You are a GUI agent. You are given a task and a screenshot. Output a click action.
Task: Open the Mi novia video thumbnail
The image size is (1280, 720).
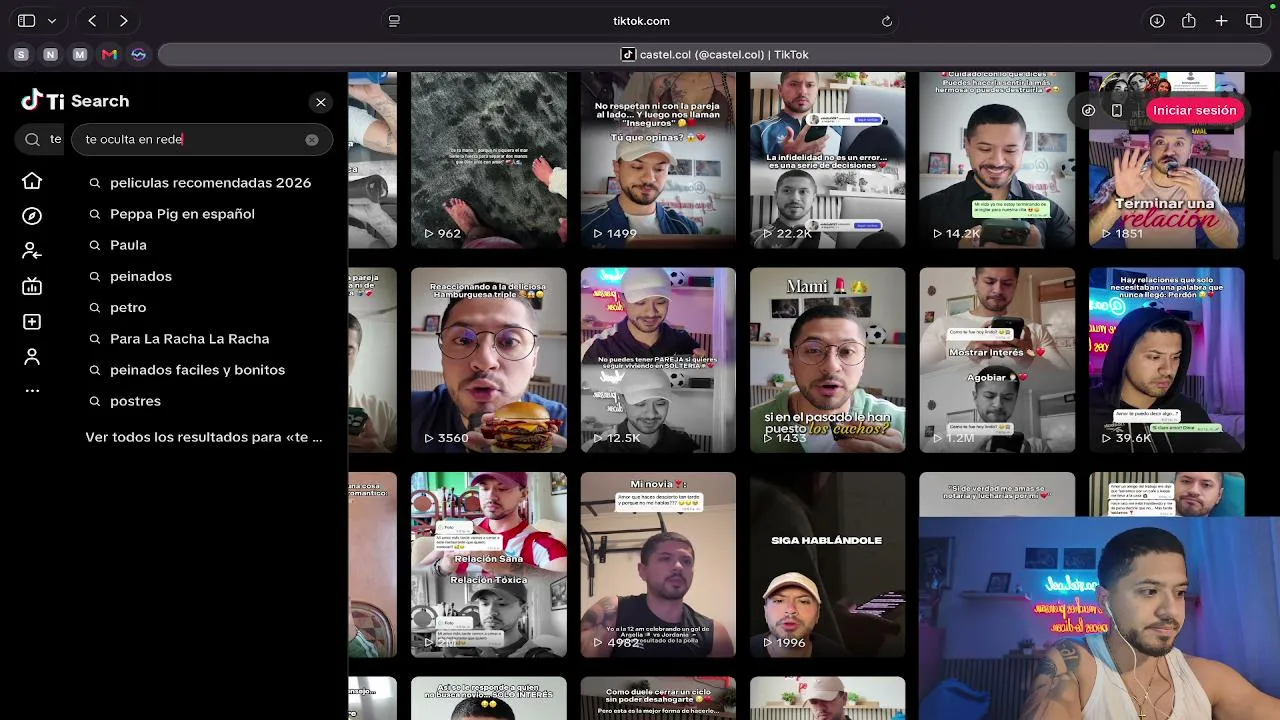658,565
